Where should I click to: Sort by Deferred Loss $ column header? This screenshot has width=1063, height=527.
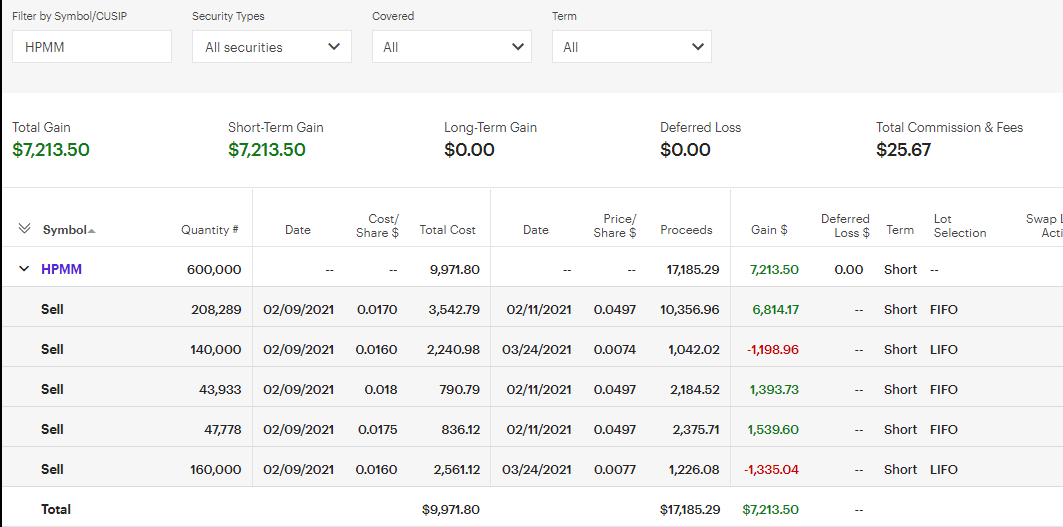(845, 225)
